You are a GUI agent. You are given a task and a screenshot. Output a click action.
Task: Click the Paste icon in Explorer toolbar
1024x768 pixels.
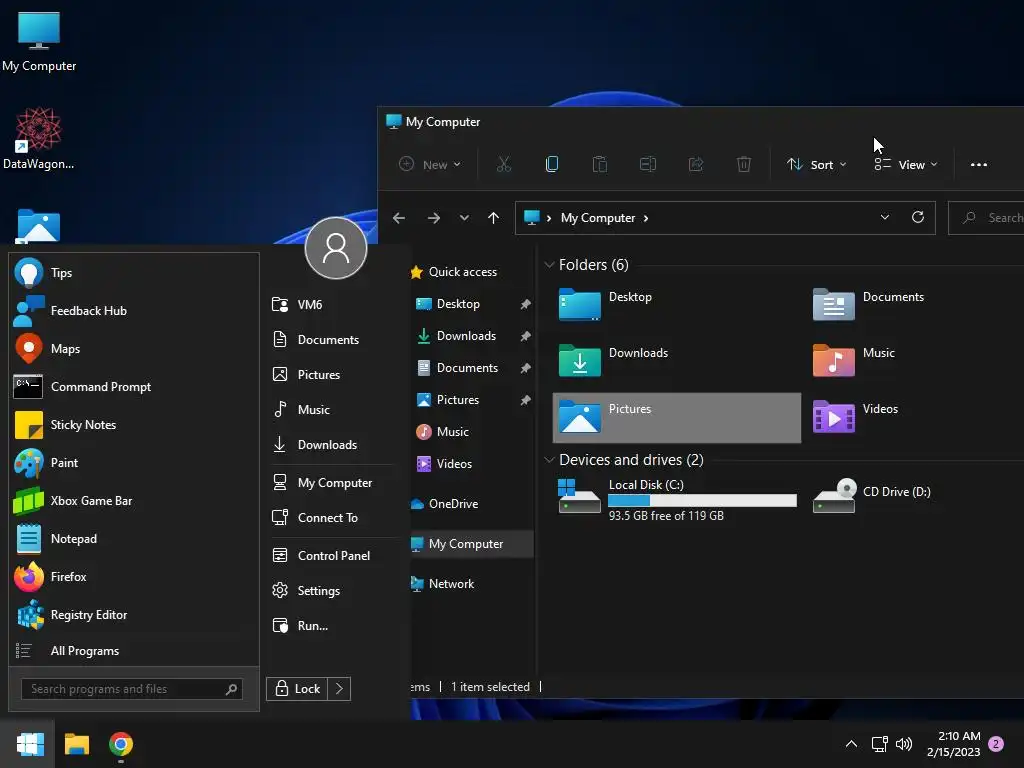(x=600, y=165)
